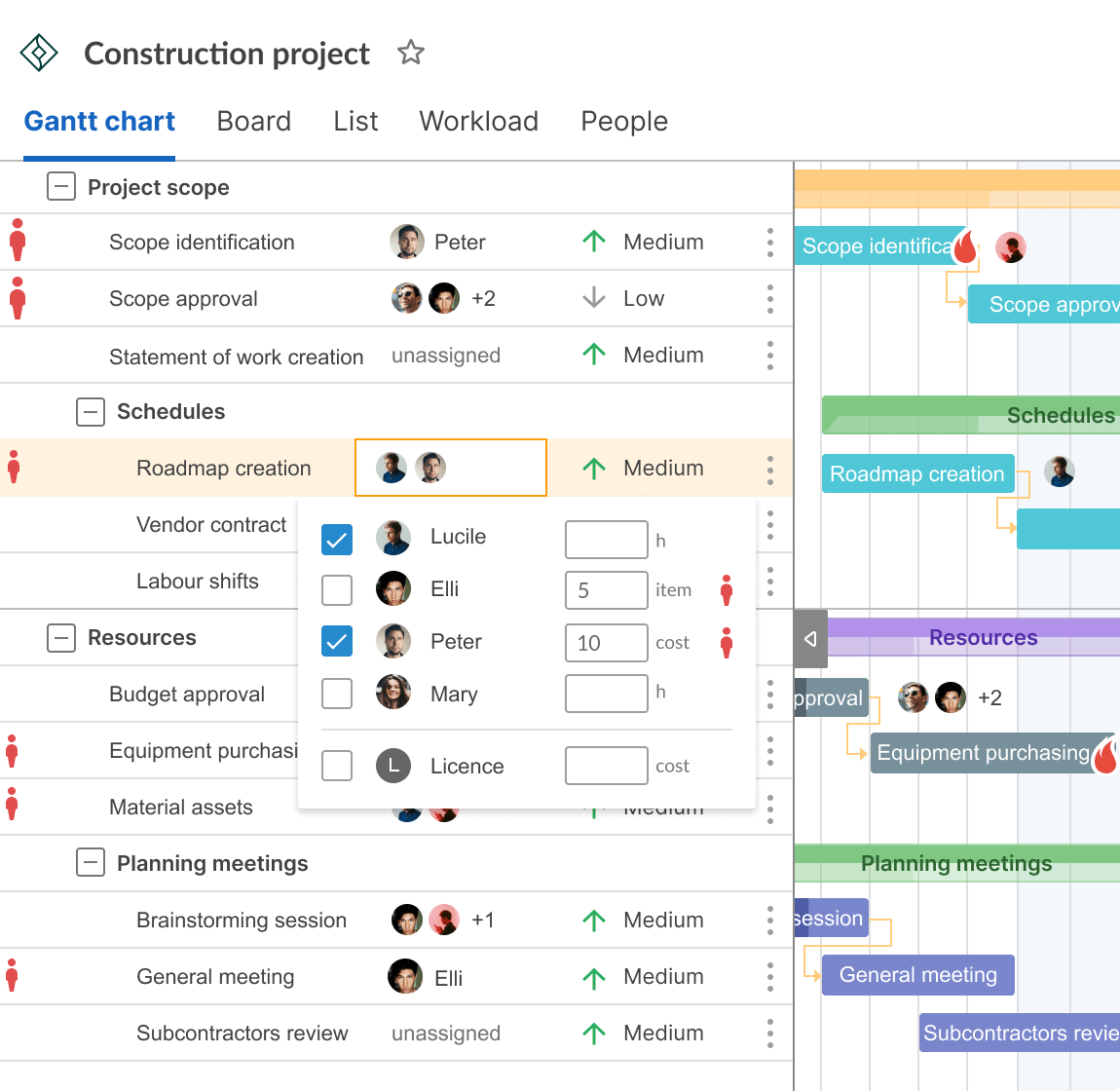Check the Elli assignee checkbox

pyautogui.click(x=337, y=589)
